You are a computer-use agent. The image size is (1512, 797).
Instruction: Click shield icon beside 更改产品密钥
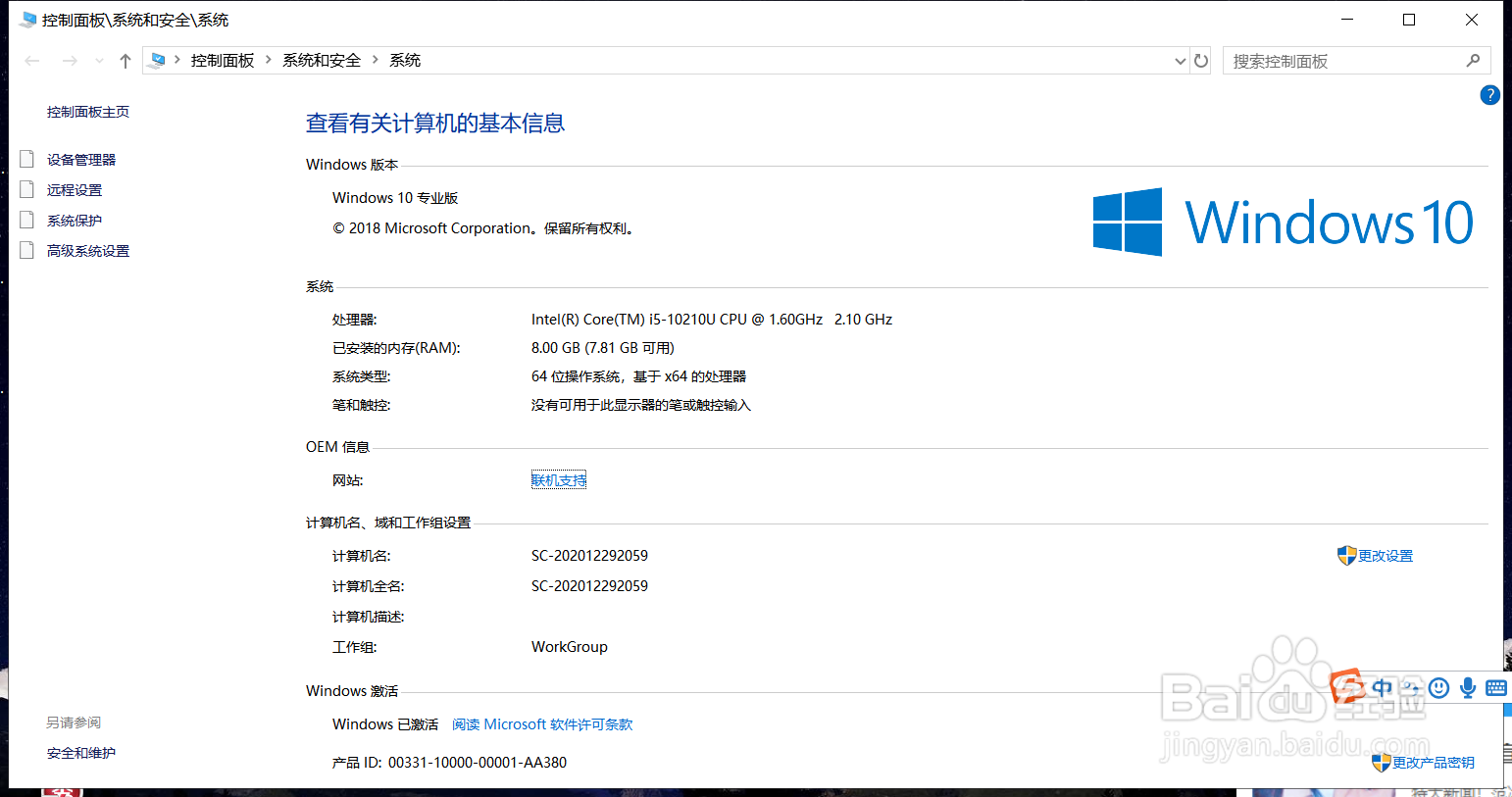[1382, 762]
